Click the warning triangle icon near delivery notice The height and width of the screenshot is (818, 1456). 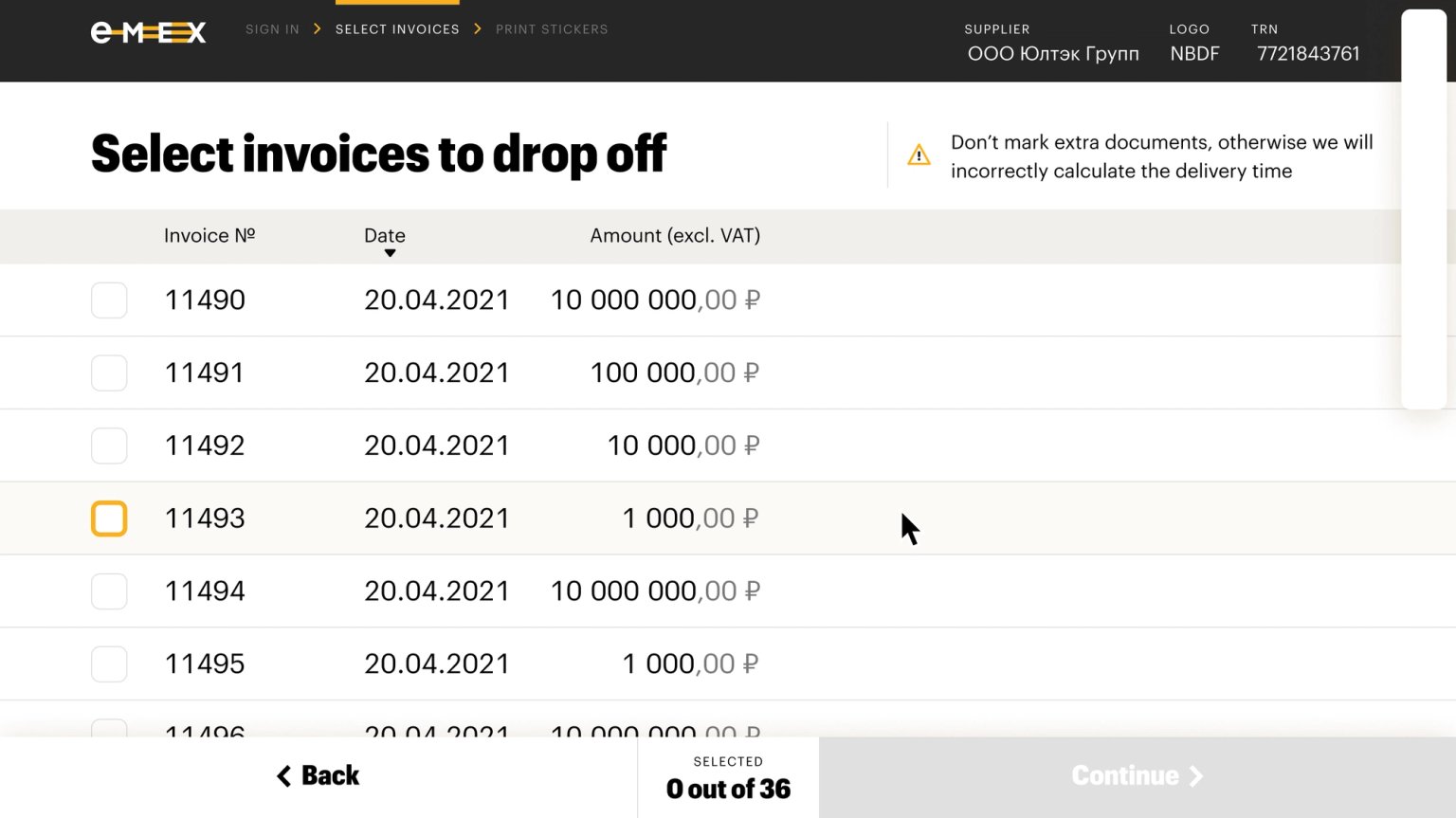[918, 154]
